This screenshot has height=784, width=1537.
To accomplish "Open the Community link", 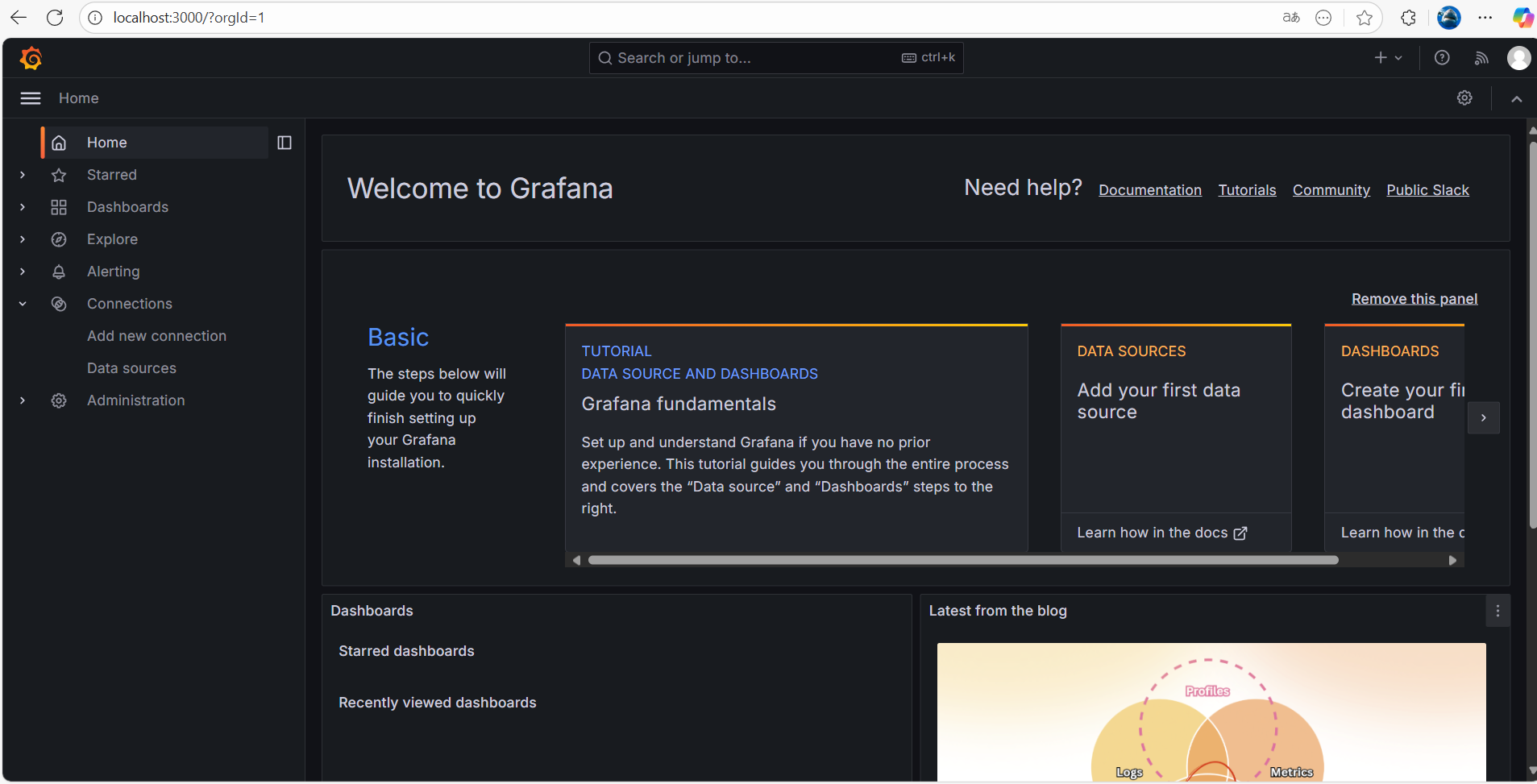I will pyautogui.click(x=1331, y=190).
